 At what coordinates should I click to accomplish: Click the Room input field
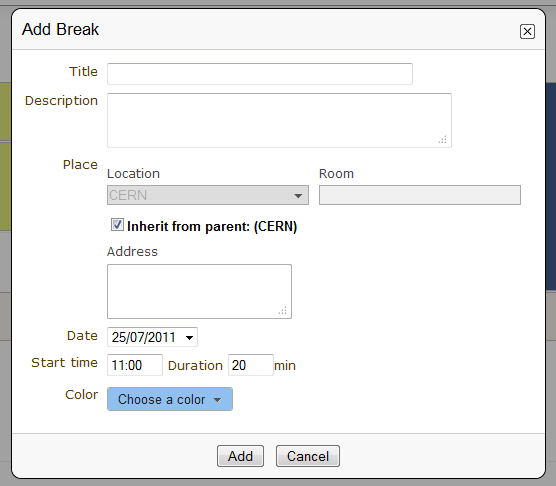pos(420,195)
